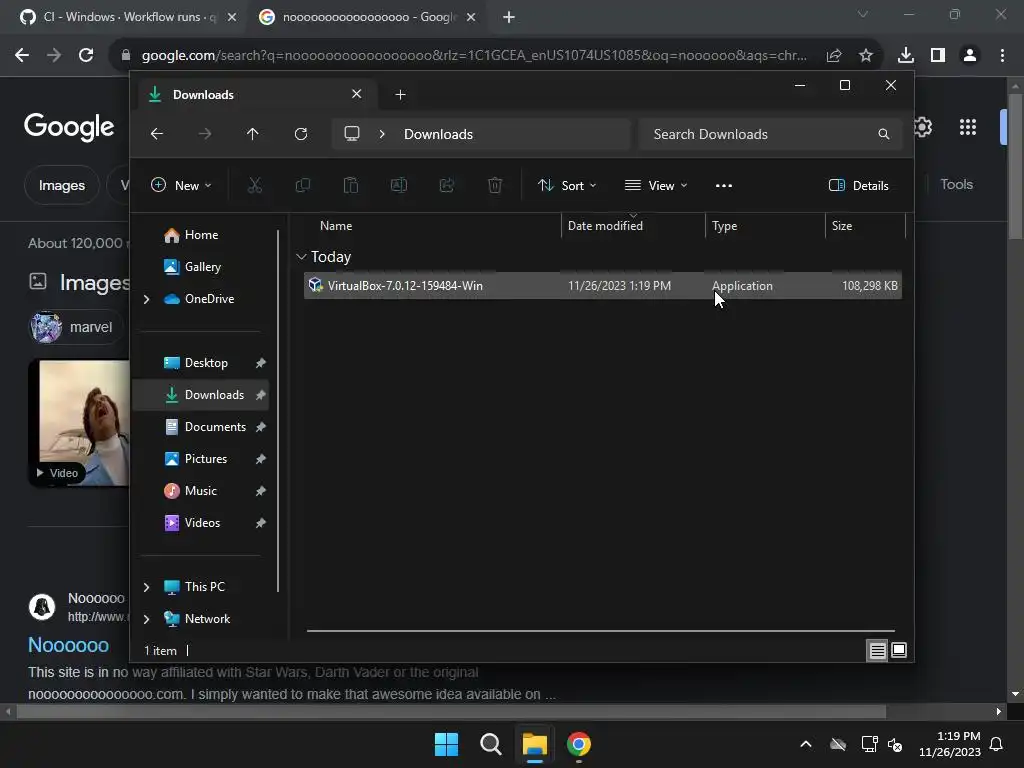
Task: Open Chrome downloads icon
Action: 906,56
